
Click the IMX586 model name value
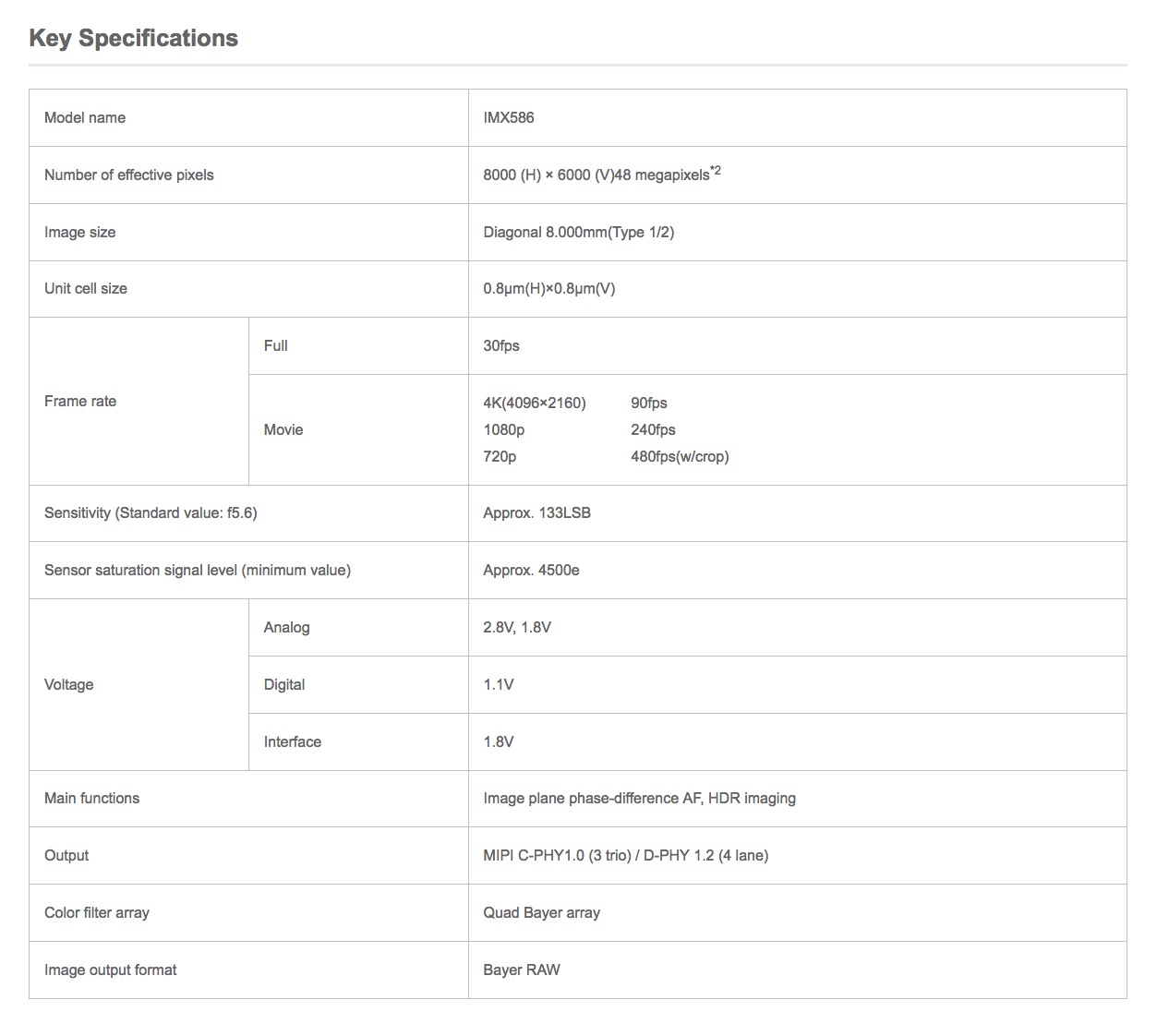click(x=509, y=117)
